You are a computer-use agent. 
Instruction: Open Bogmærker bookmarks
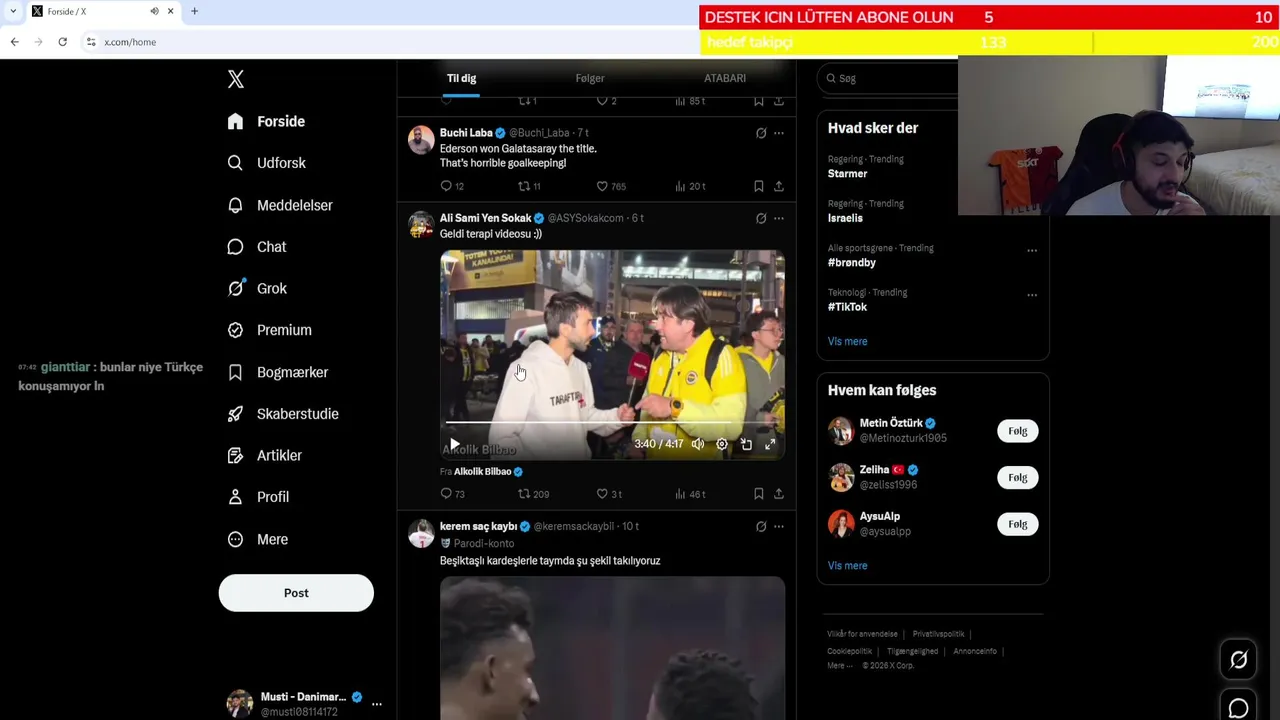pos(277,372)
